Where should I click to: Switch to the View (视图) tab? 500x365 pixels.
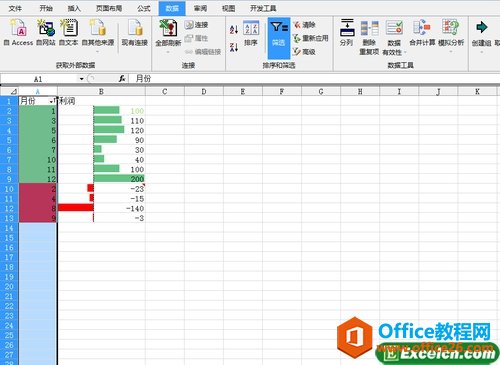(228, 8)
